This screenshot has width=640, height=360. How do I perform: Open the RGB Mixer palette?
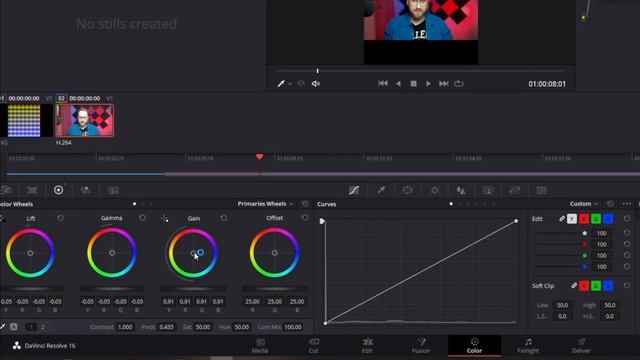(85, 190)
